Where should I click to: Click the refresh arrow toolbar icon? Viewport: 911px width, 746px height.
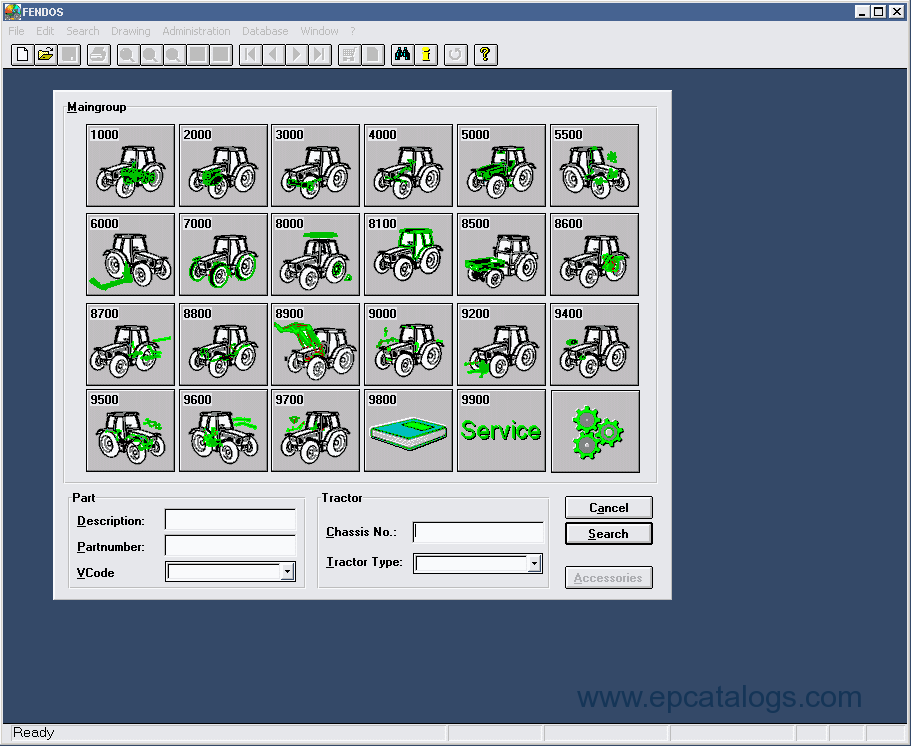coord(456,55)
